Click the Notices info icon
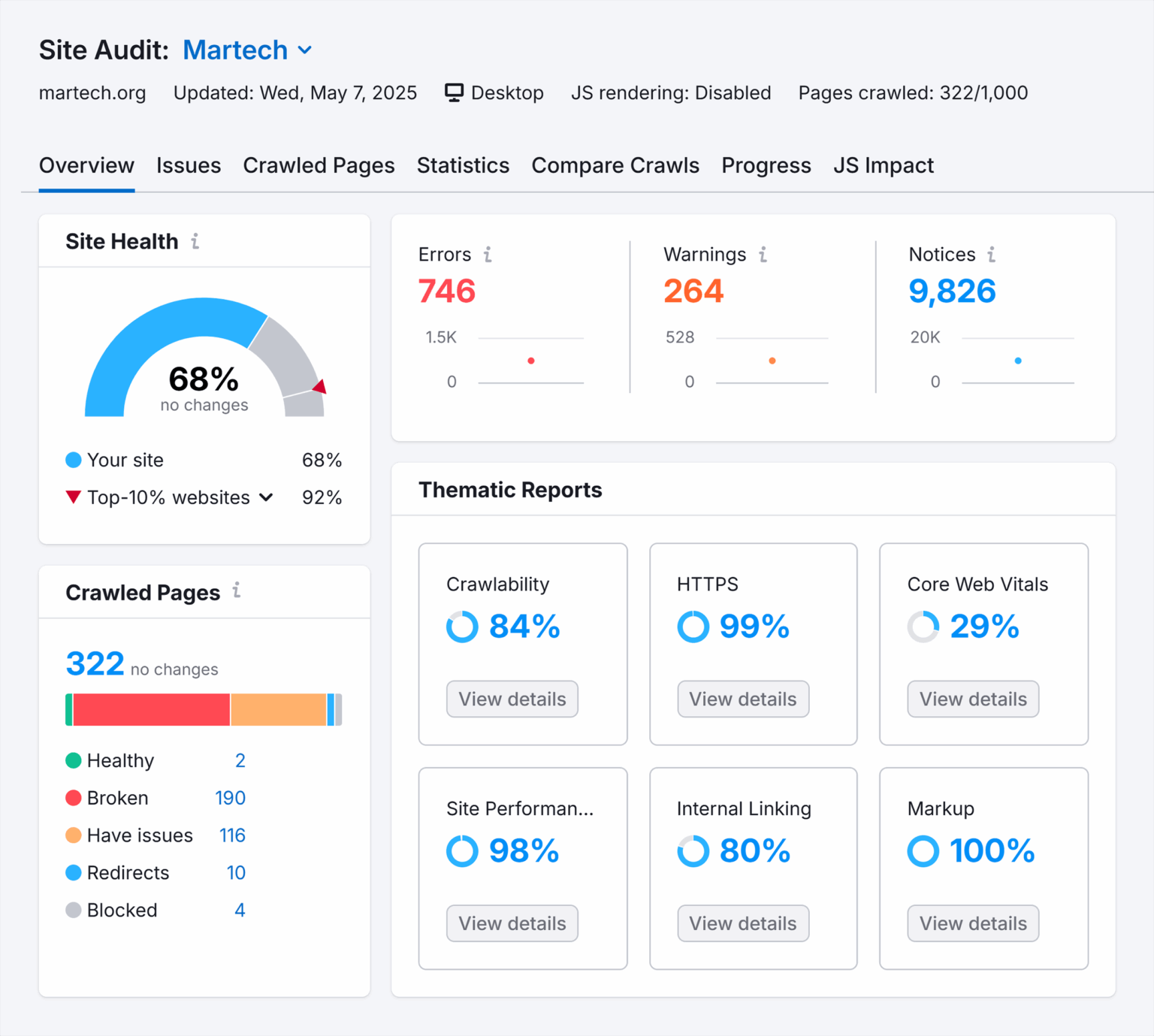1154x1036 pixels. (992, 255)
